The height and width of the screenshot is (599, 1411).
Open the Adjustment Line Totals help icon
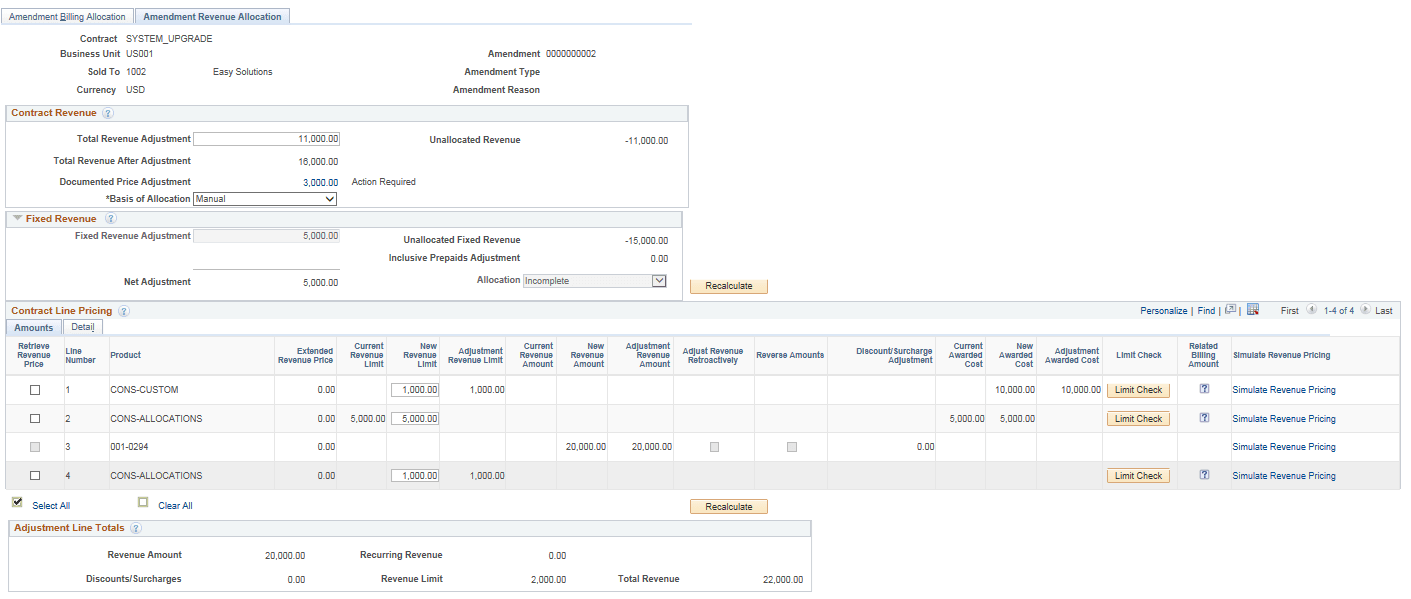click(135, 528)
